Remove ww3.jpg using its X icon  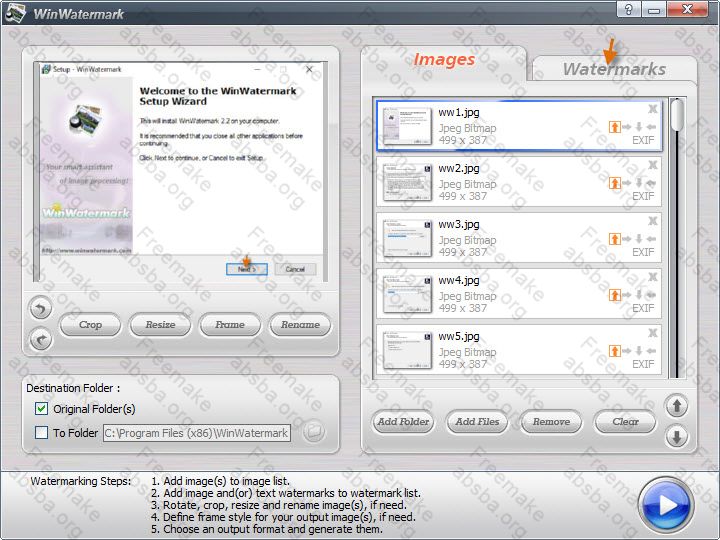click(x=652, y=221)
